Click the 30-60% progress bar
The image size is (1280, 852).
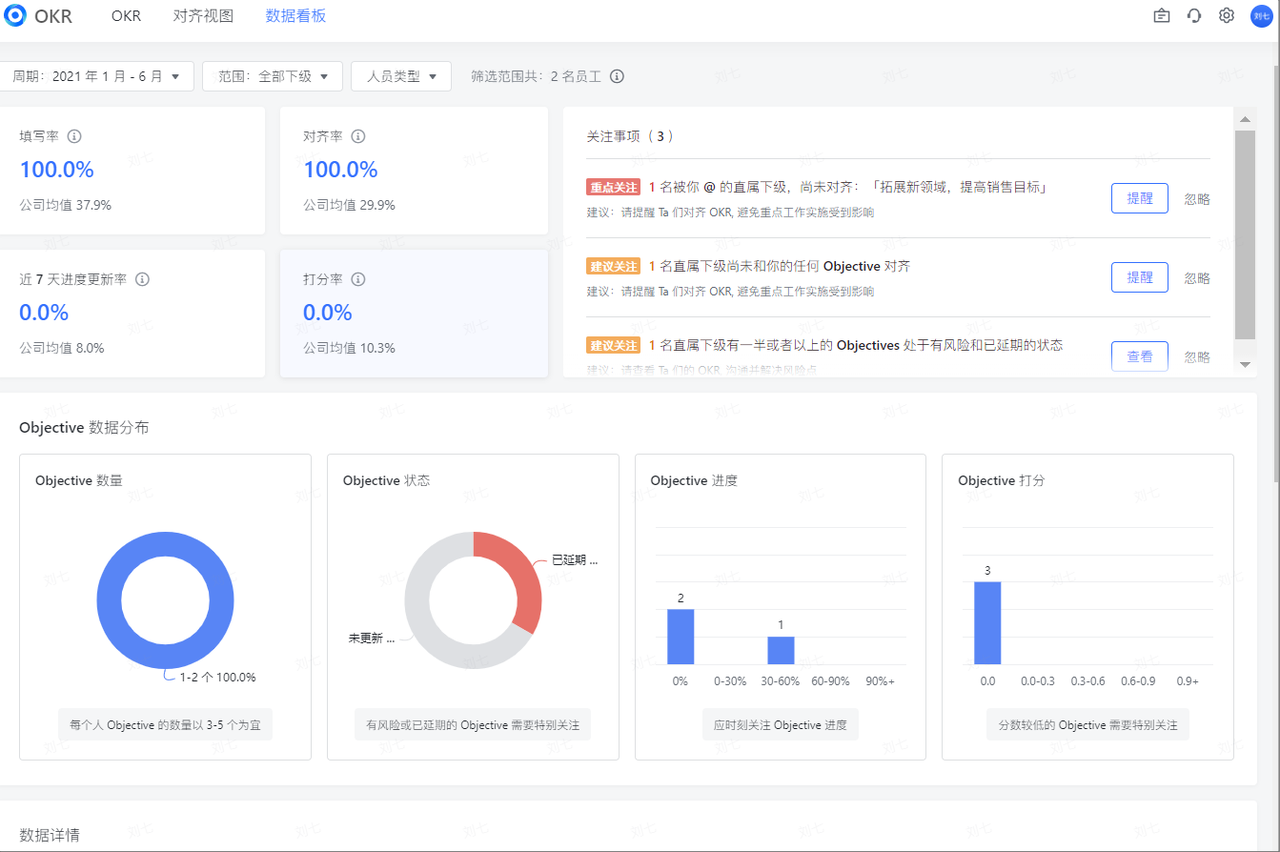pyautogui.click(x=781, y=650)
